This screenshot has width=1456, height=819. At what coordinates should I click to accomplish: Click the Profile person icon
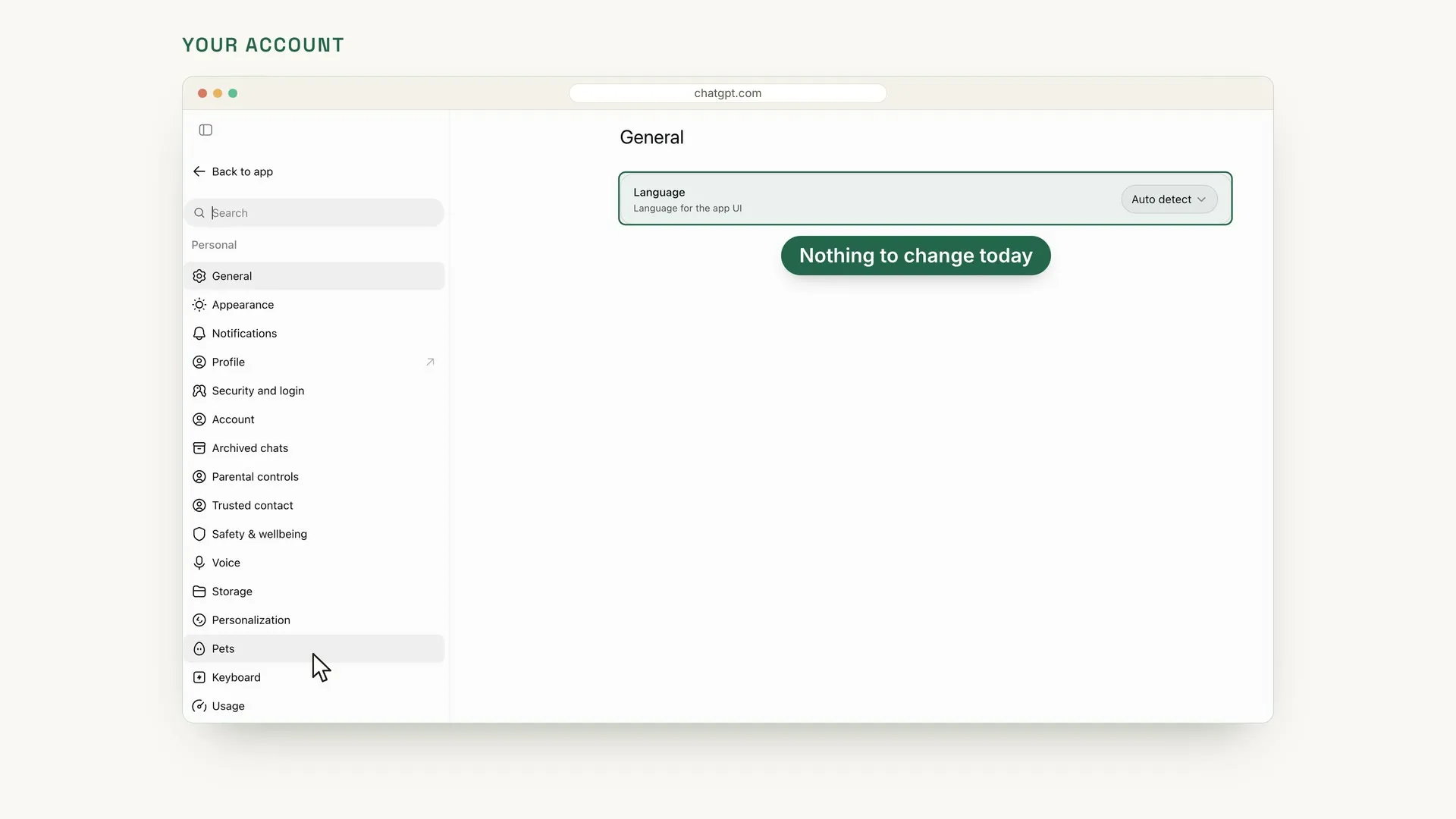click(x=199, y=362)
